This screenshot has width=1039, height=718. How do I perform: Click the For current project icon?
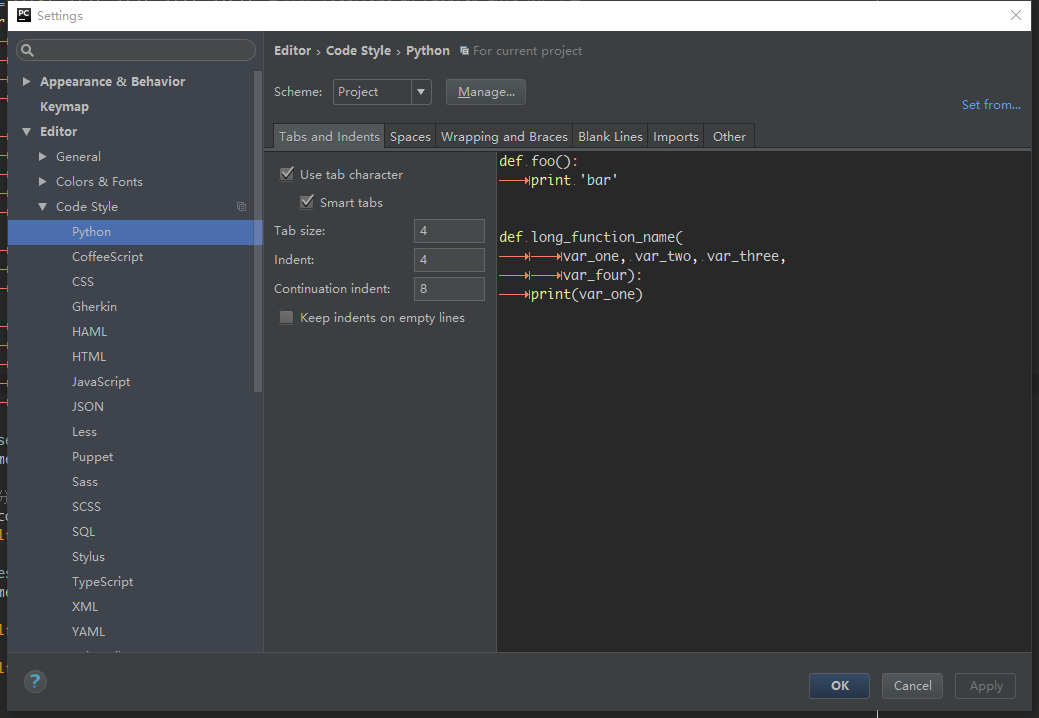click(x=464, y=51)
